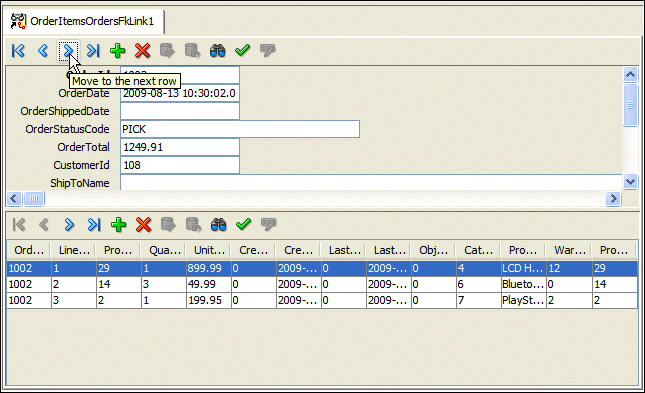Move to next row in detail toolbar

[x=69, y=225]
